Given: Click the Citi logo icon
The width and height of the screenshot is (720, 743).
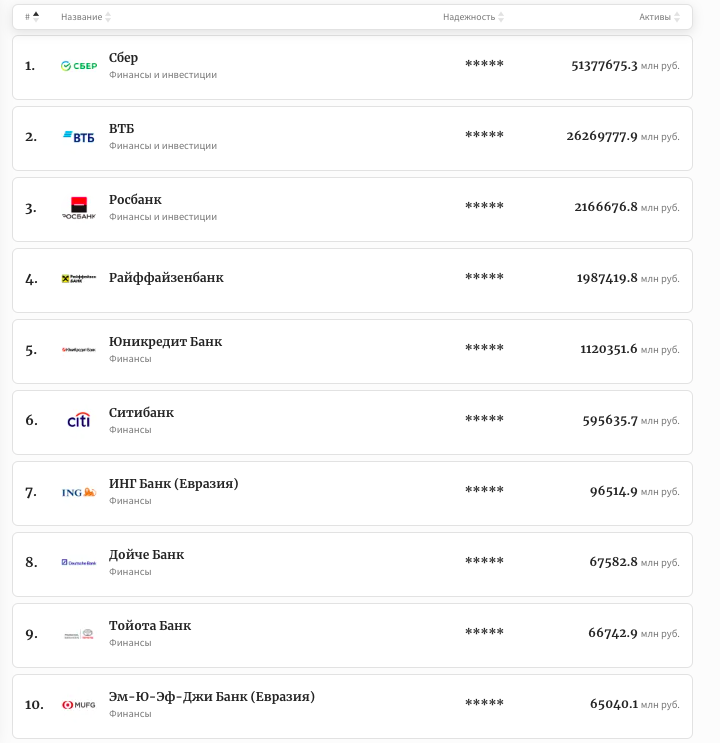Looking at the screenshot, I should 79,421.
